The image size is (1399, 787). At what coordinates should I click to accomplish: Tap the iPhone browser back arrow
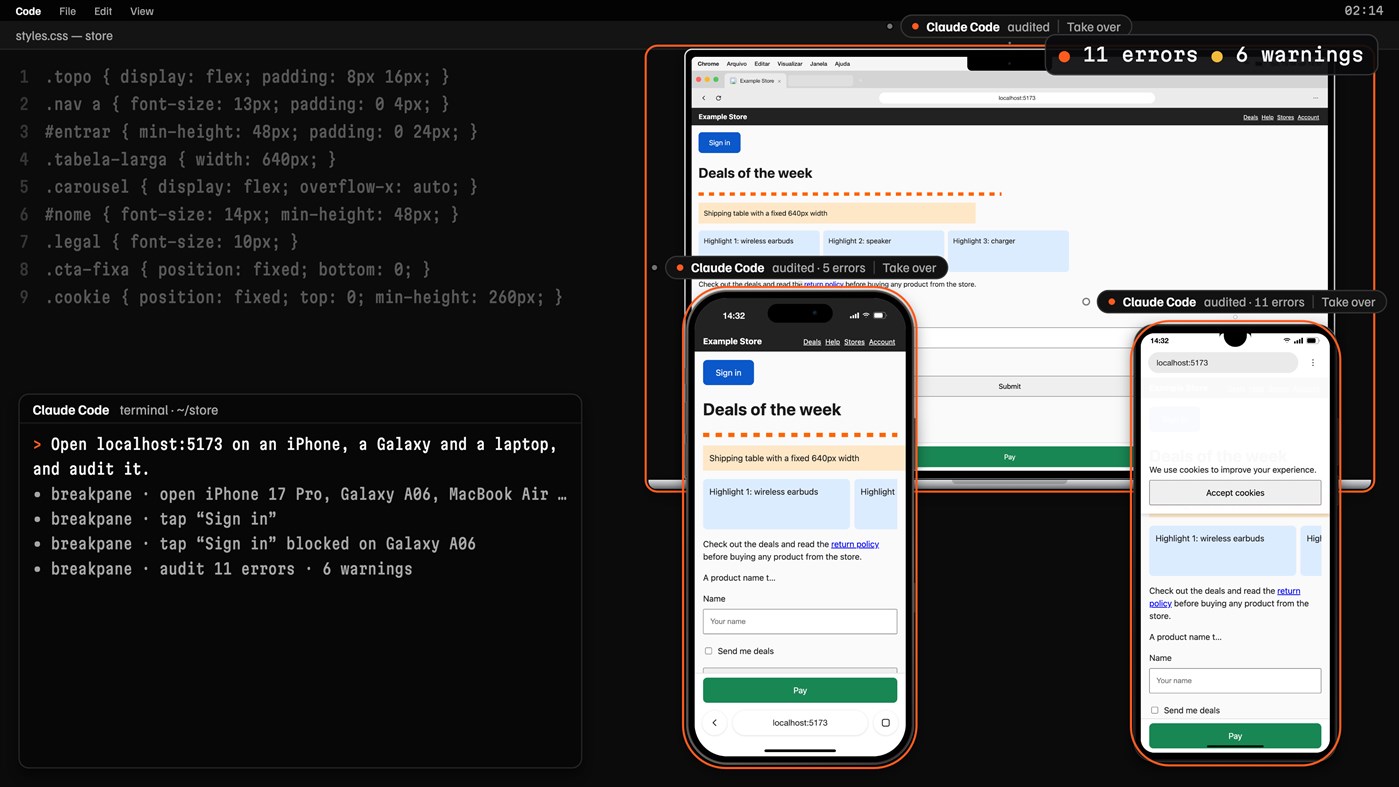[x=714, y=723]
